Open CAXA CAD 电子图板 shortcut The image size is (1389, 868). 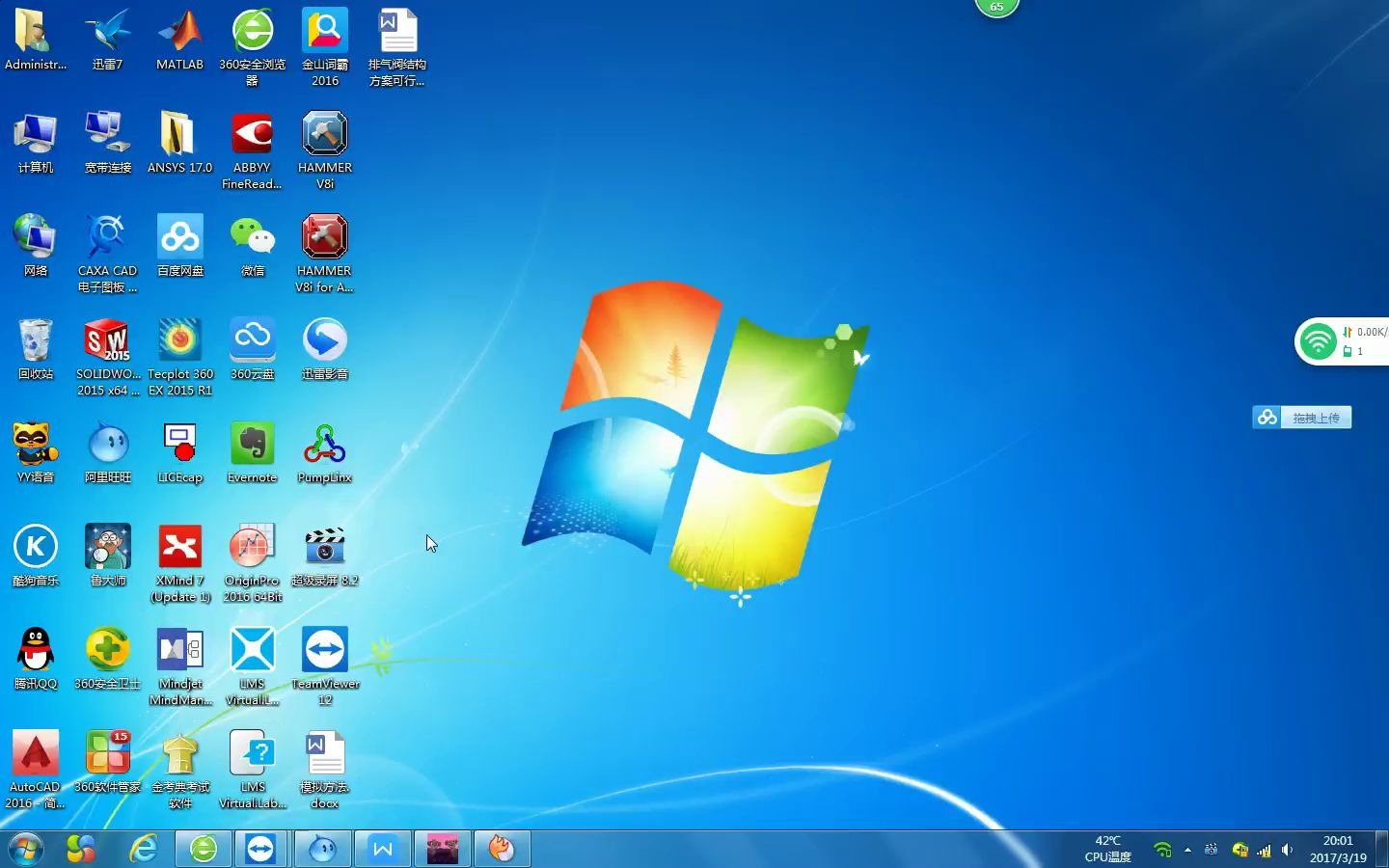click(107, 254)
